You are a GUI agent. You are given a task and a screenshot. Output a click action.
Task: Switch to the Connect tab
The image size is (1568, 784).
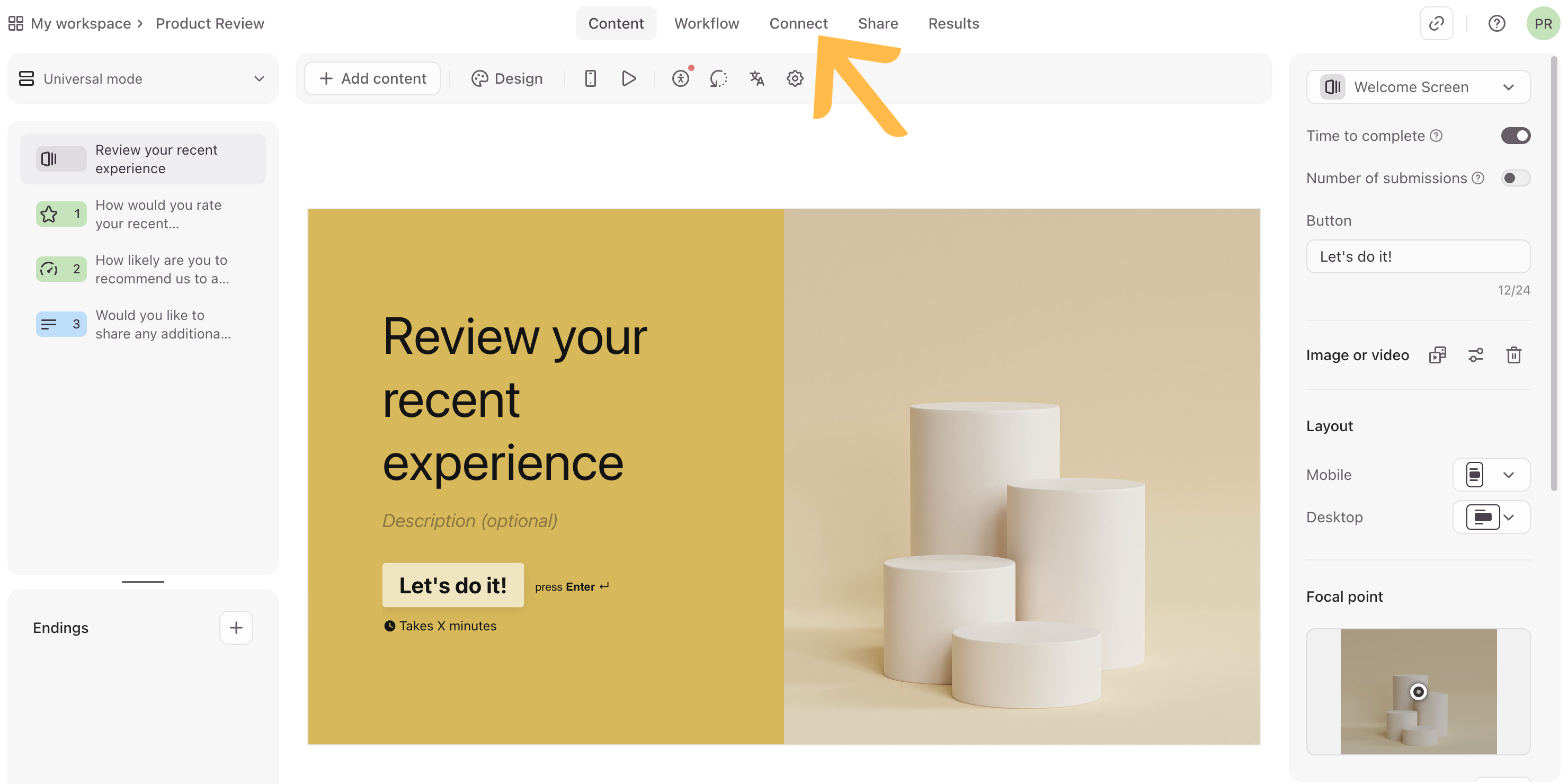coord(798,23)
